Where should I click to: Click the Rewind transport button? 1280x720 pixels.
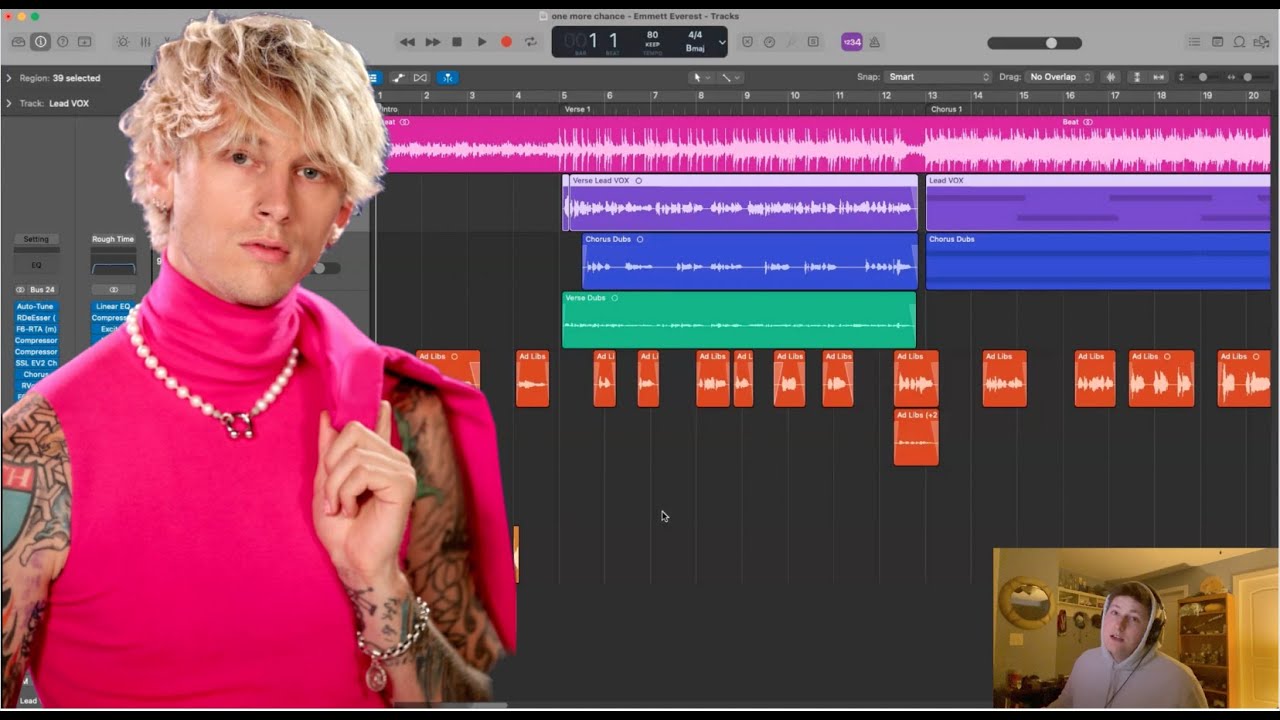click(x=407, y=42)
